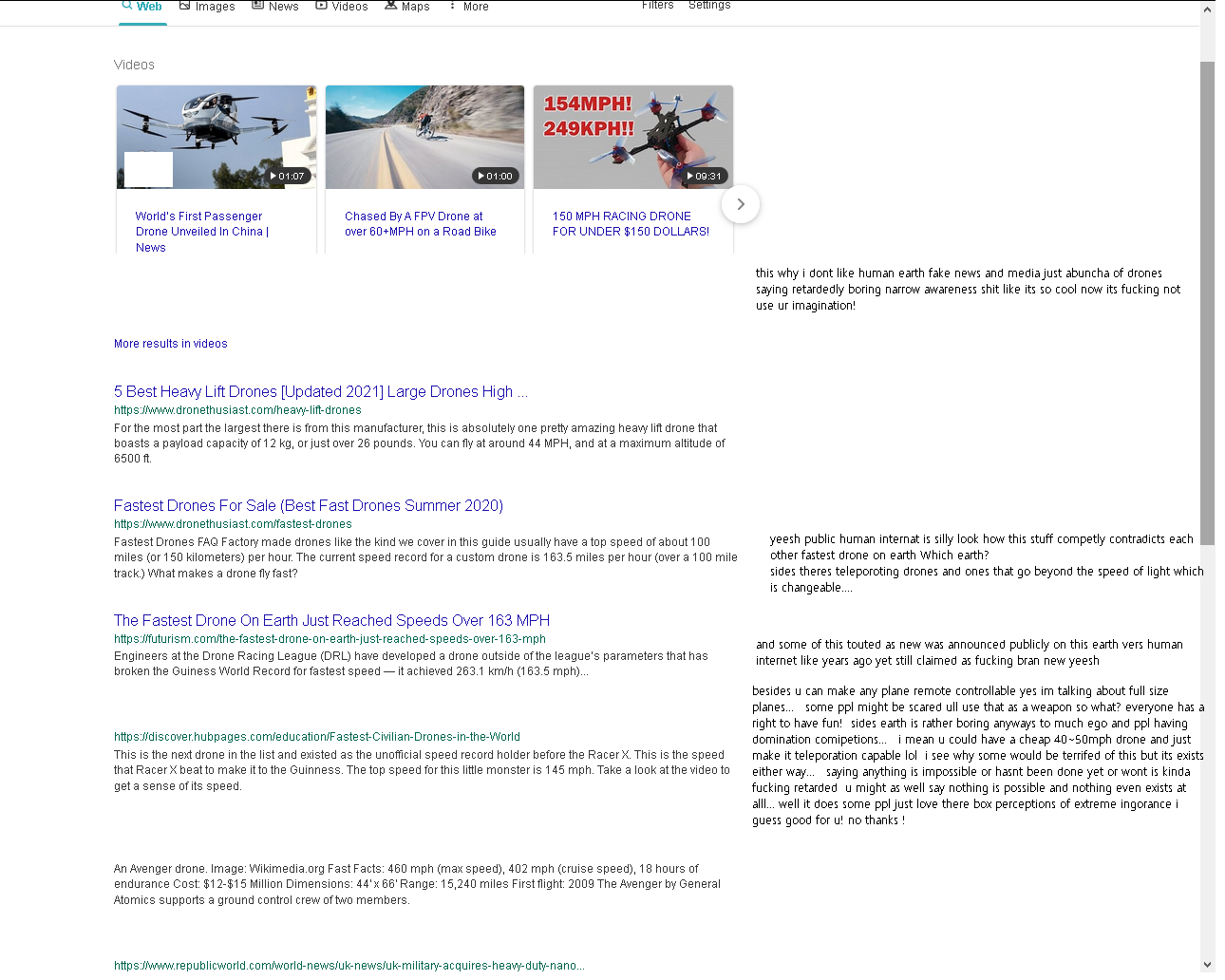This screenshot has width=1225, height=980.
Task: Open Chased By A FPV Drone video link
Action: [x=421, y=224]
